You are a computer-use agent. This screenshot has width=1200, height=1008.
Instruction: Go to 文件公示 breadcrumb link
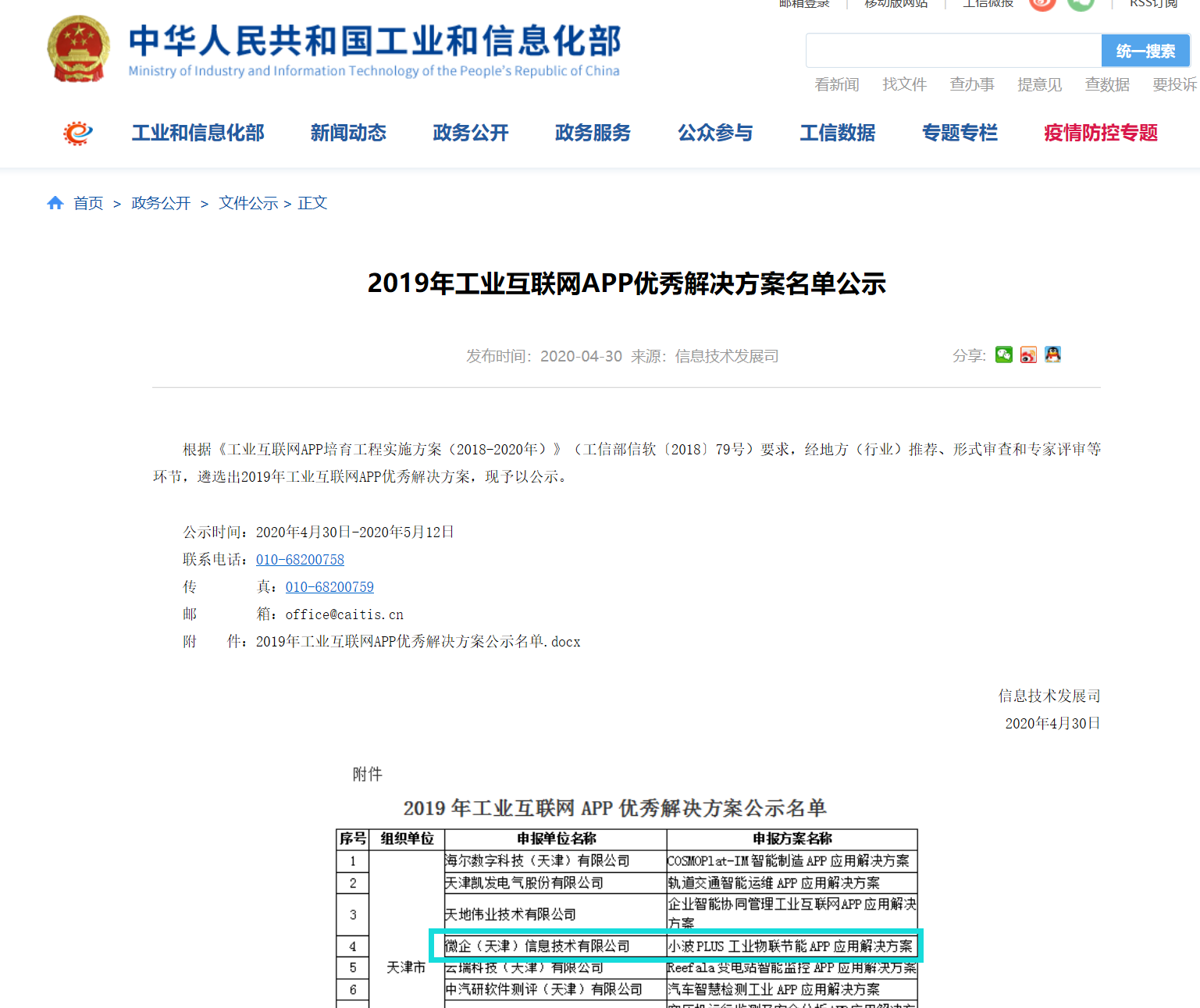click(x=248, y=203)
